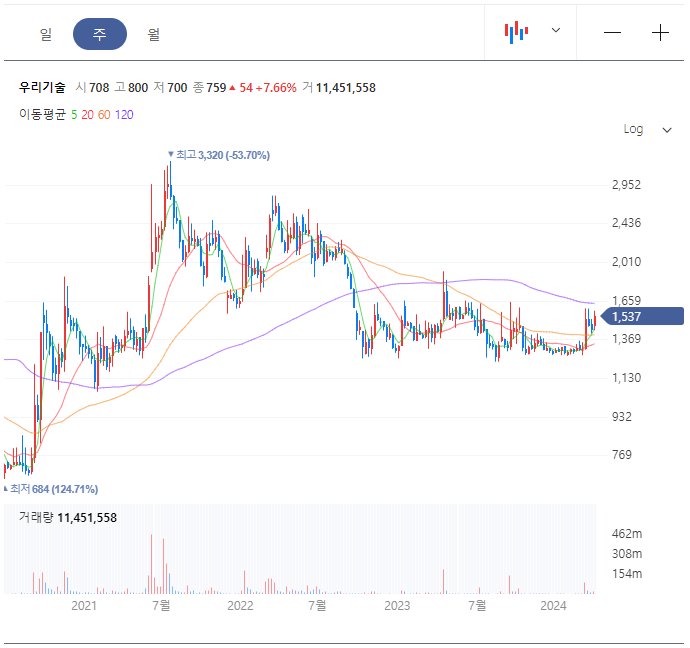Zoom out with the minus button
Viewport: 690px width, 648px height.
[612, 33]
